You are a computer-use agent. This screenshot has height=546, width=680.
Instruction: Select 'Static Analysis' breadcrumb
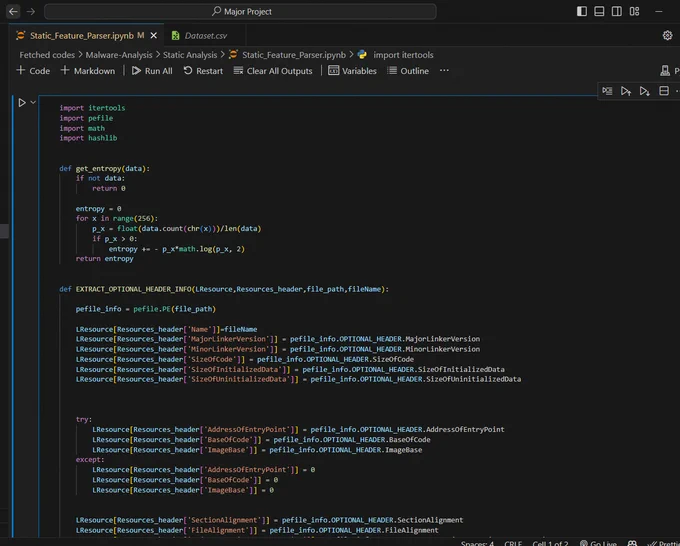(x=190, y=55)
